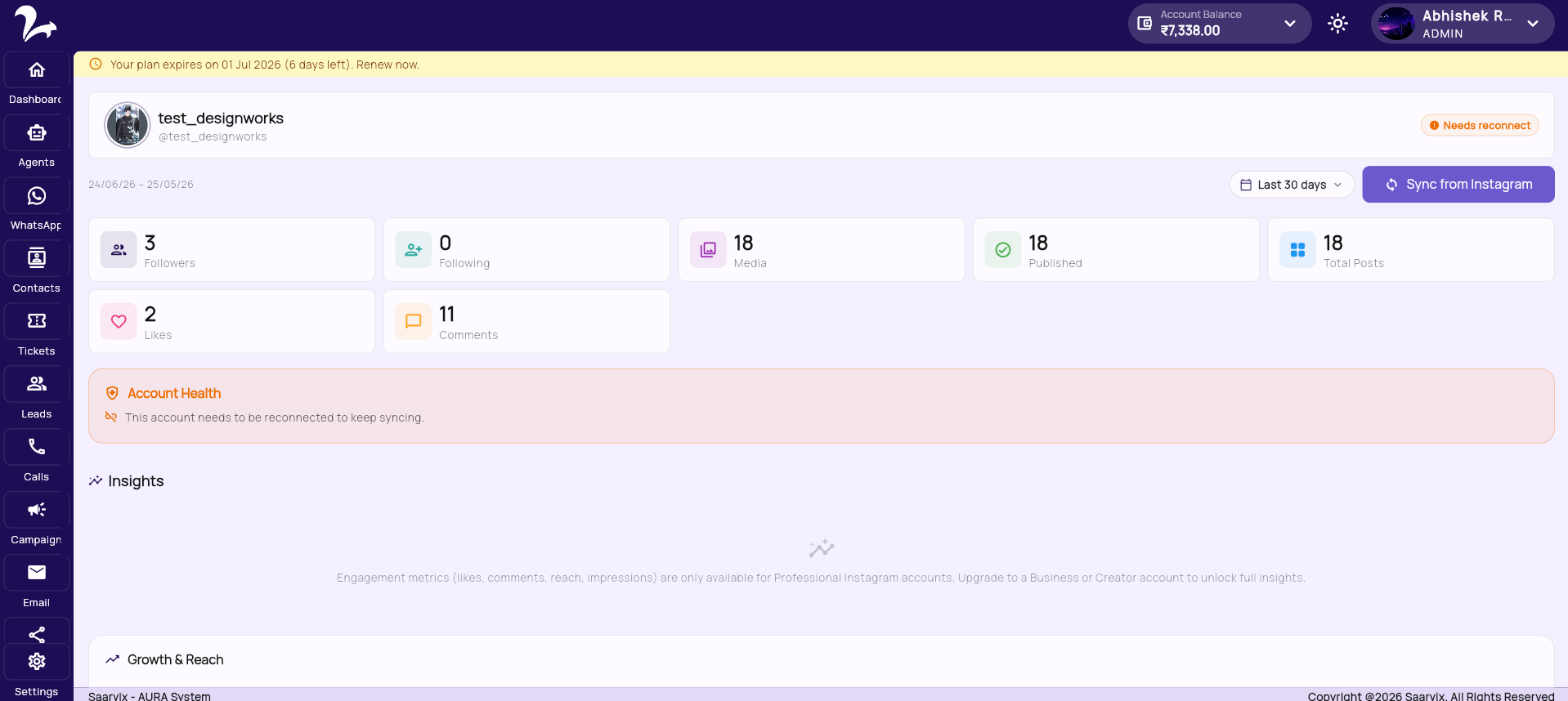Click the date range text 24/06/26 – 25/05/26

point(141,185)
